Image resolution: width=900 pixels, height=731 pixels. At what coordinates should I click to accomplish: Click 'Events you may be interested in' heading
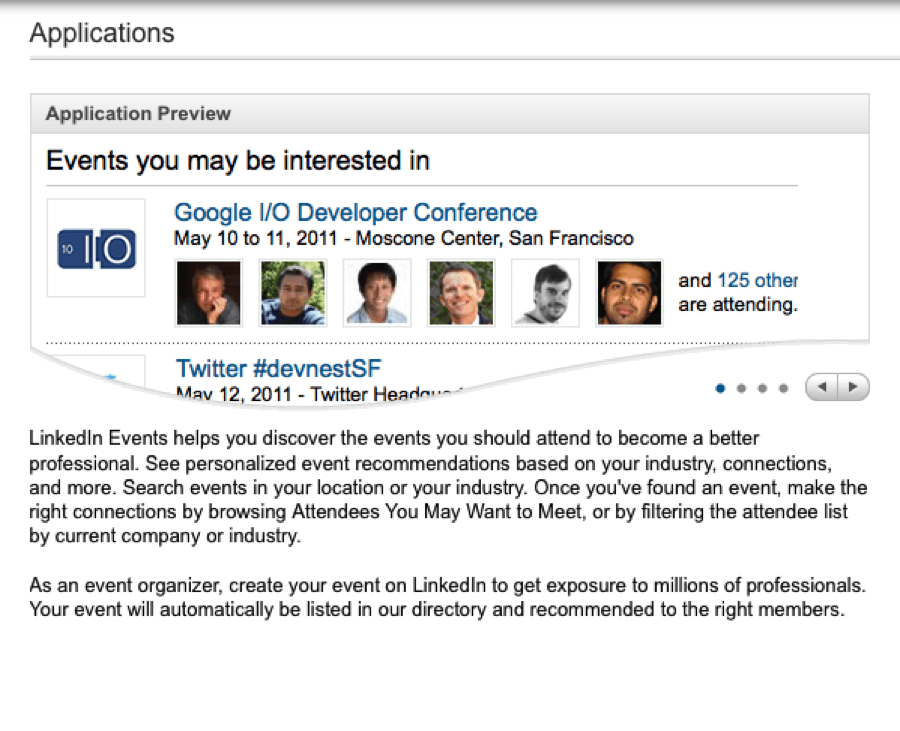point(238,161)
